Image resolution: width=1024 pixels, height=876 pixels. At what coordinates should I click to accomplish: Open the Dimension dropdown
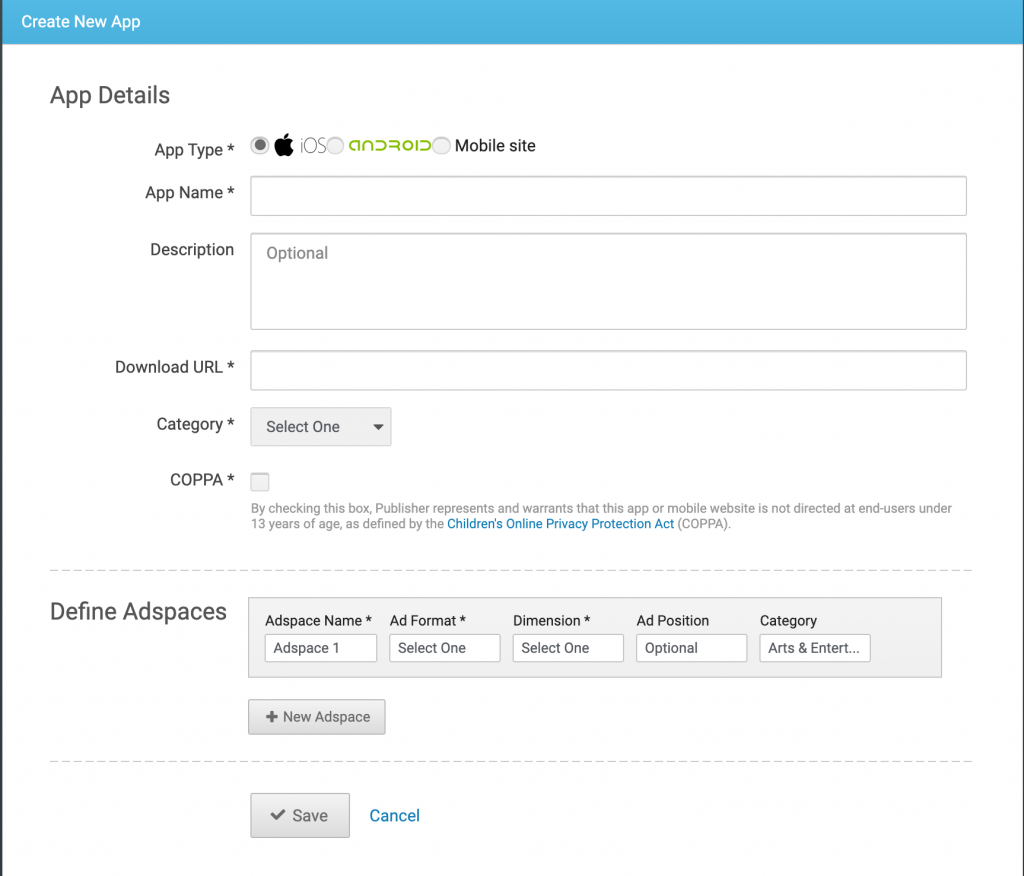(x=568, y=648)
